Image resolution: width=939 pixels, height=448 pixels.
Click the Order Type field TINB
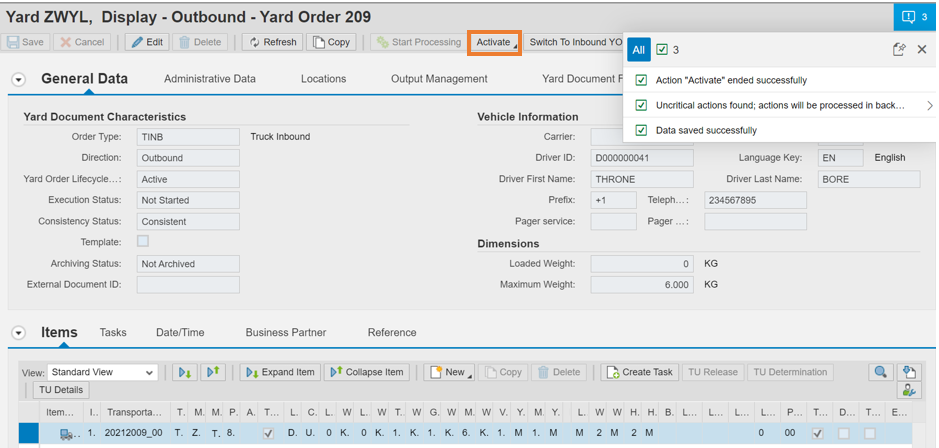pyautogui.click(x=188, y=137)
